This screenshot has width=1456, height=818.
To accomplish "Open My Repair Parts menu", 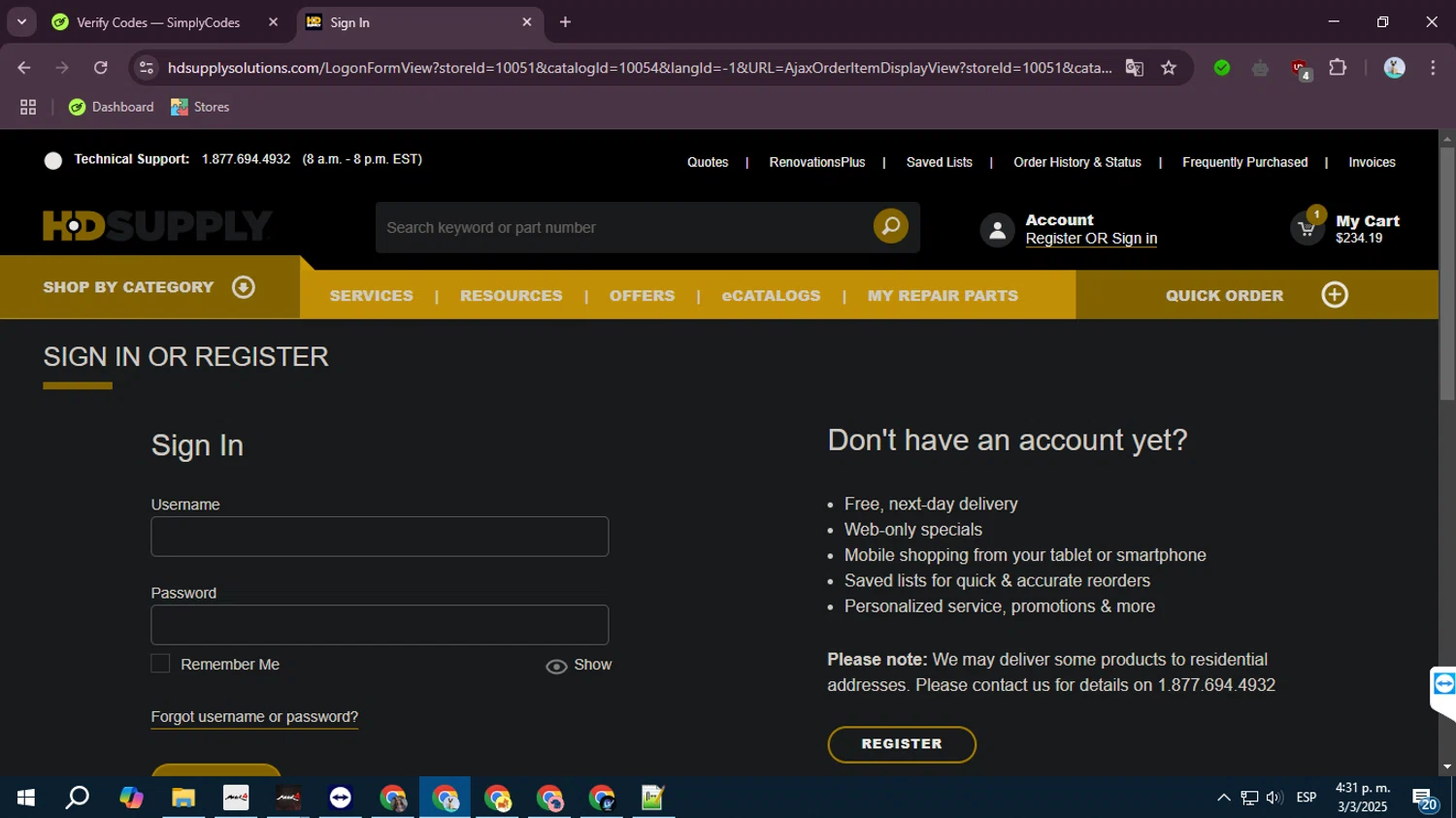I will 943,296.
